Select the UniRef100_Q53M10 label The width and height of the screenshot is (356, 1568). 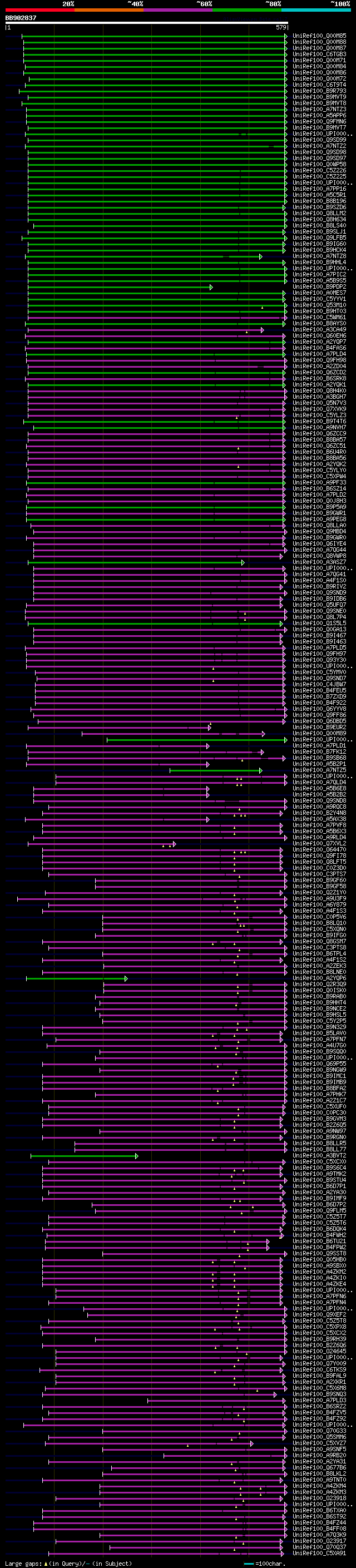pyautogui.click(x=319, y=305)
